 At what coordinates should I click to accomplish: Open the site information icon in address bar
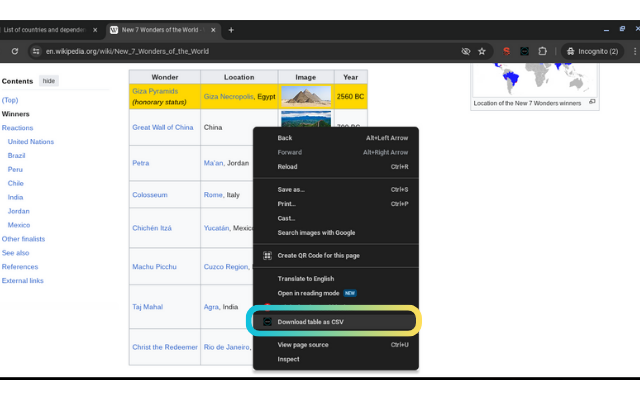click(36, 51)
